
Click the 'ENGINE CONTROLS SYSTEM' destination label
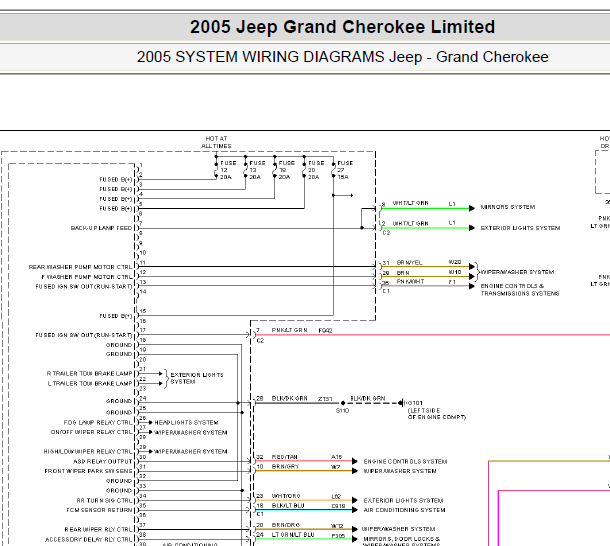click(x=405, y=462)
